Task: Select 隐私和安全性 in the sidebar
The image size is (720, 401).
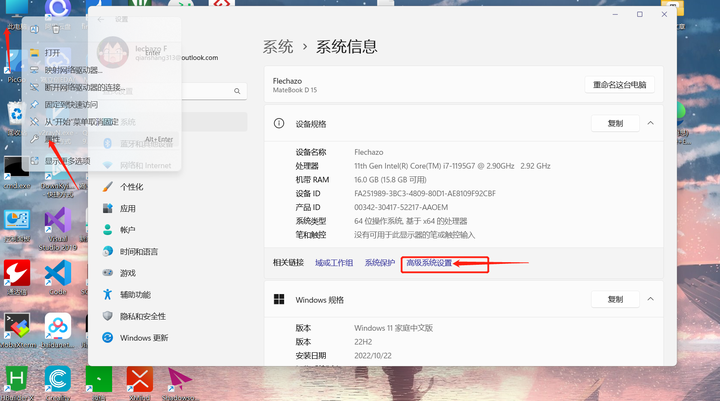Action: tap(142, 316)
